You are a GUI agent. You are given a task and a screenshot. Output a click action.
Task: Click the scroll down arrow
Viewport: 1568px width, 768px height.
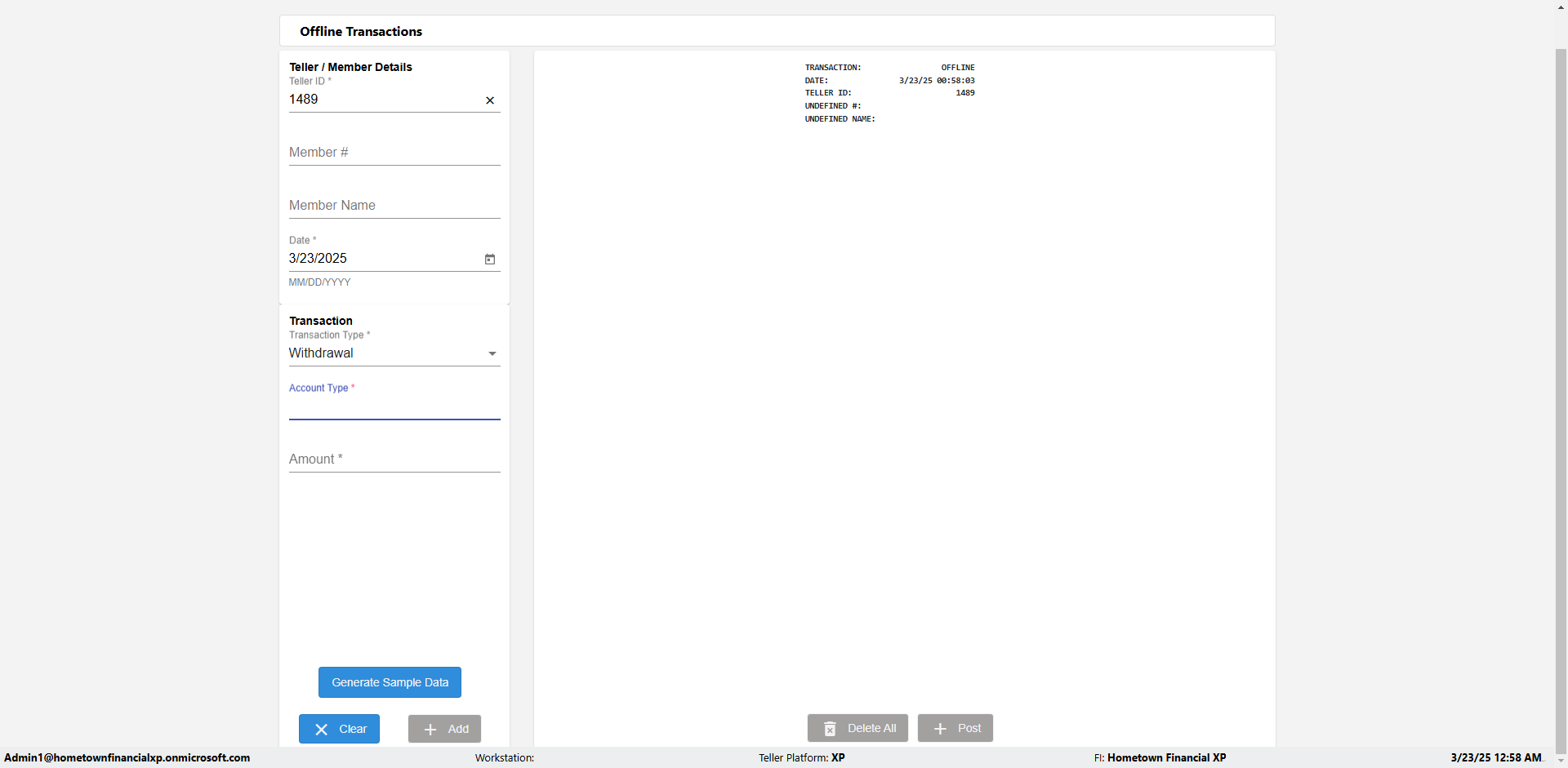coord(1561,761)
